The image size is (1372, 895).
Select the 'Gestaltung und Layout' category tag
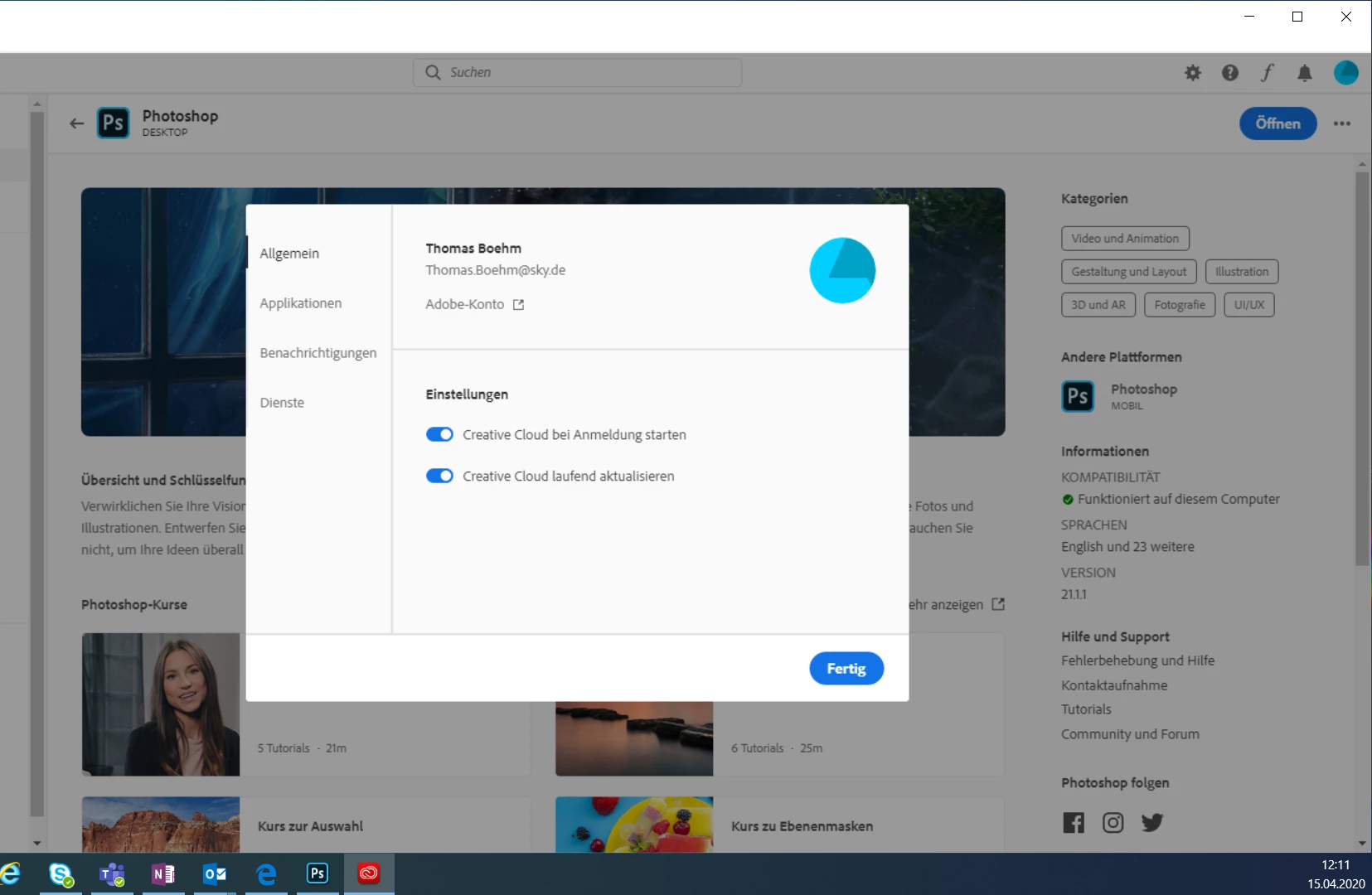tap(1128, 272)
